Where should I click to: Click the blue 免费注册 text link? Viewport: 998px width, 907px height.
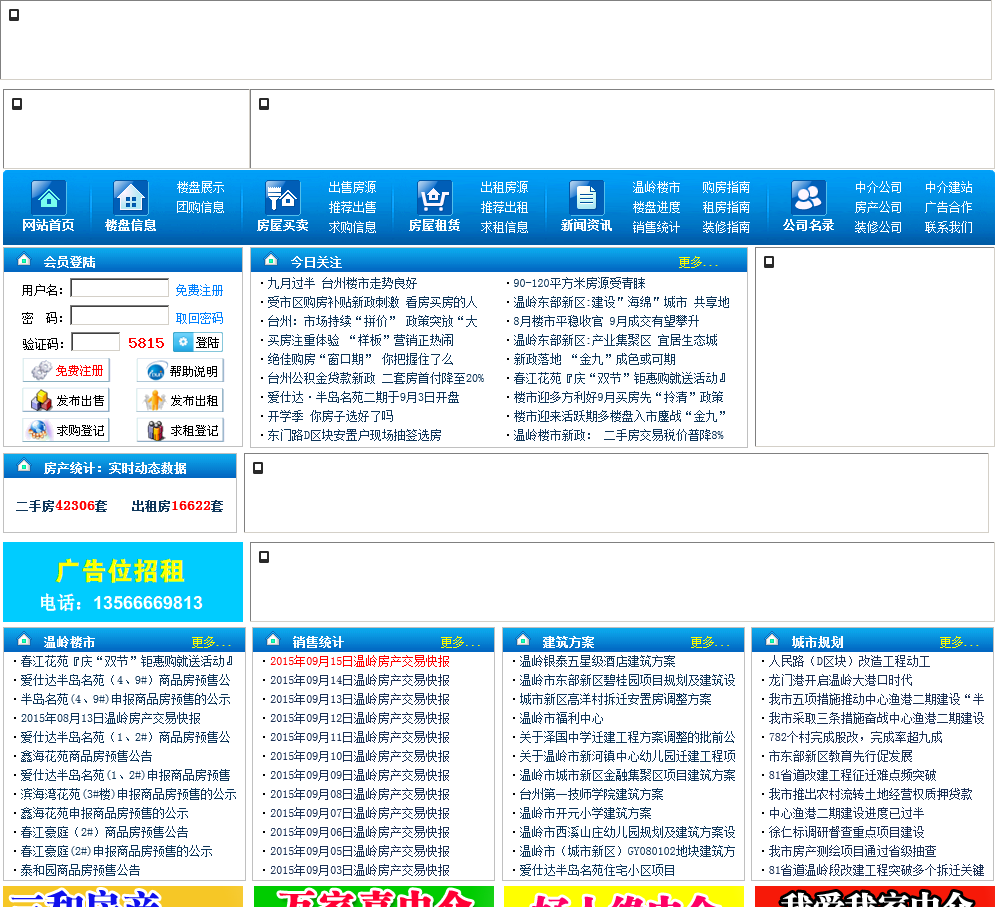coord(199,290)
